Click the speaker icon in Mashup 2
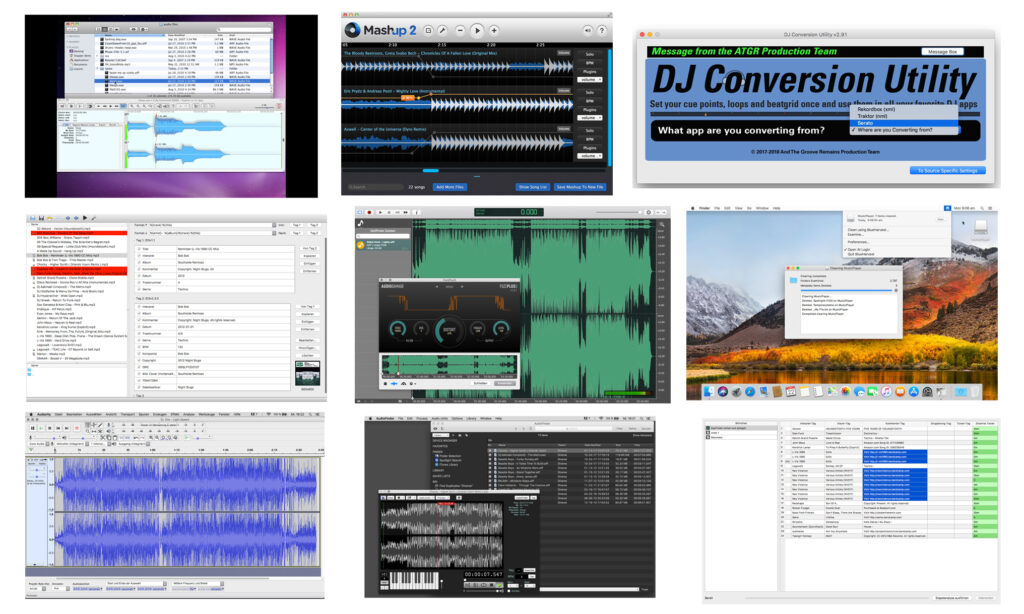The height and width of the screenshot is (614, 1024). click(588, 30)
